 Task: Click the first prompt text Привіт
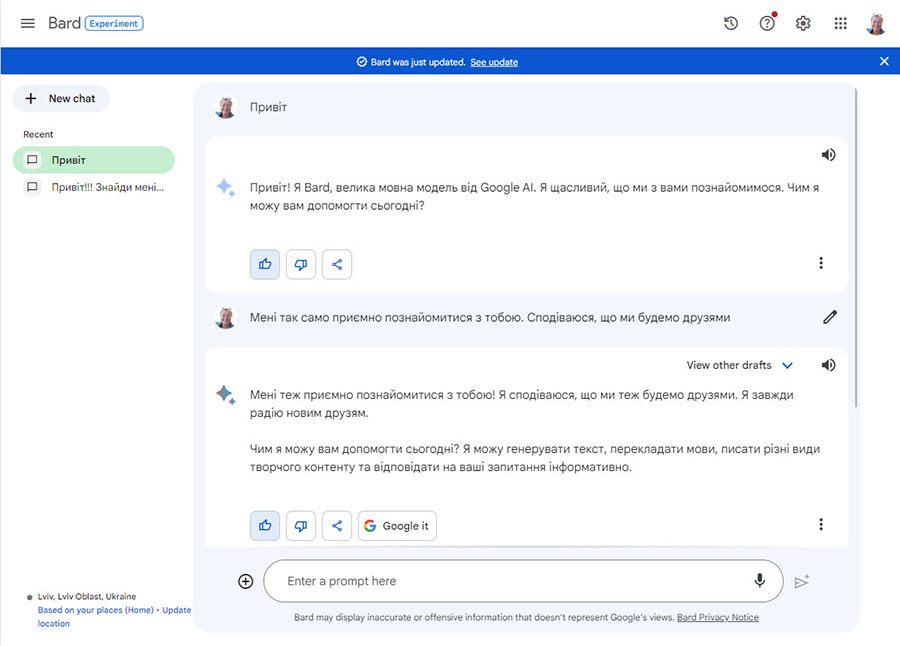pyautogui.click(x=268, y=107)
